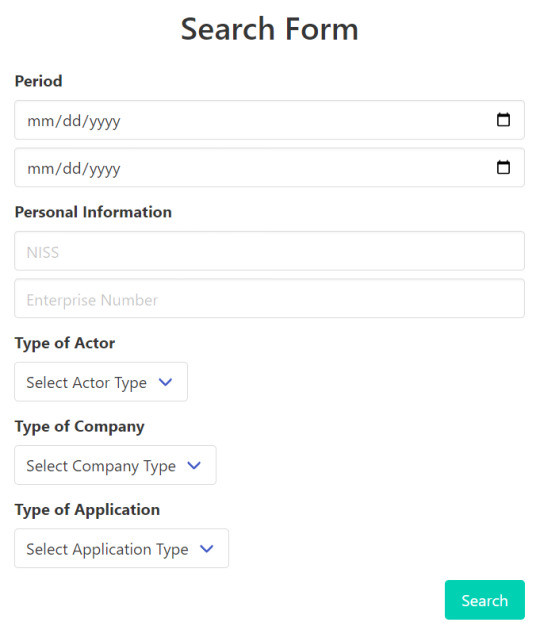Image resolution: width=540 pixels, height=630 pixels.
Task: Click the chevron arrow beside Select Actor Type
Action: [x=166, y=382]
